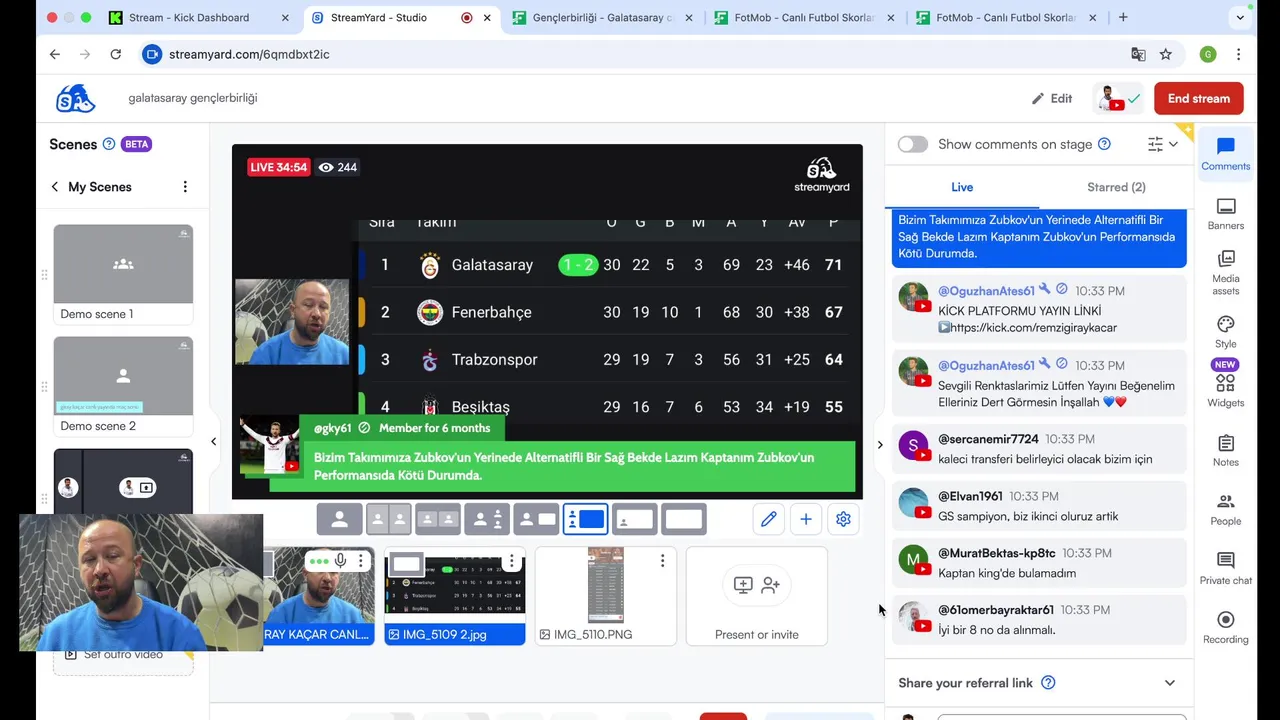Select the solo single-person layout

click(x=340, y=519)
